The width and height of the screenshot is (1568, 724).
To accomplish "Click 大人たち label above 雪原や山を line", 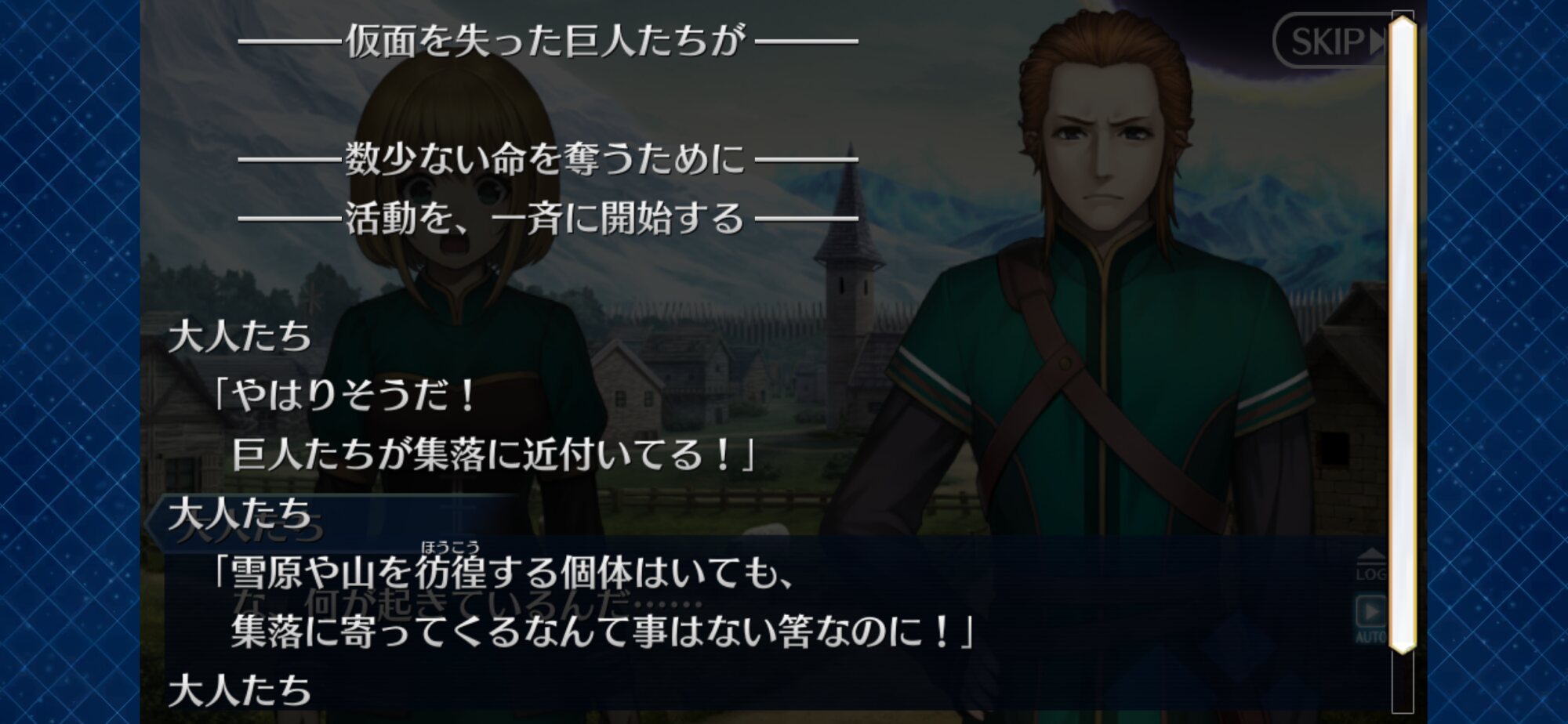I will pos(240,513).
